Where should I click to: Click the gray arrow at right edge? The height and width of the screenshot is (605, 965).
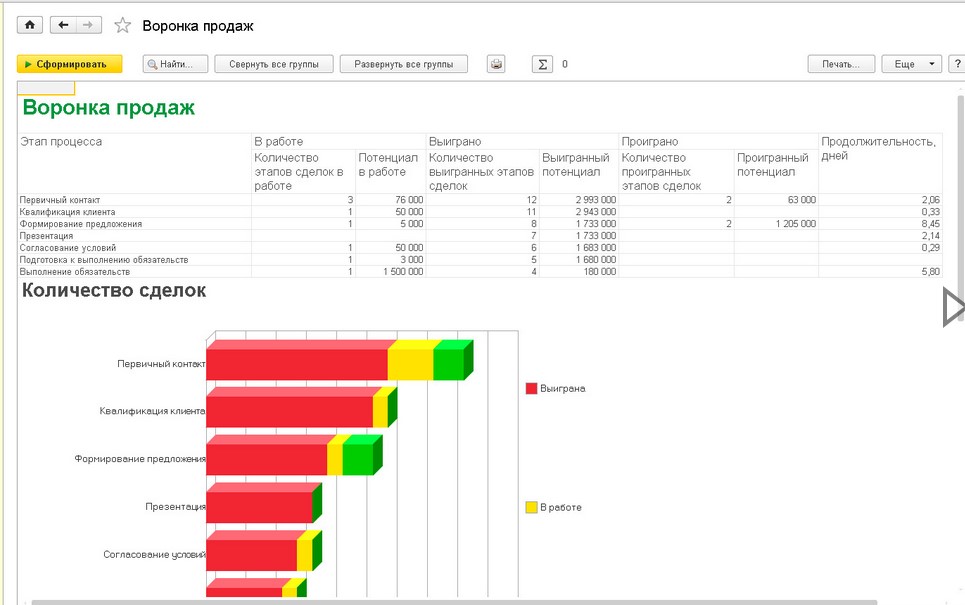tap(953, 307)
